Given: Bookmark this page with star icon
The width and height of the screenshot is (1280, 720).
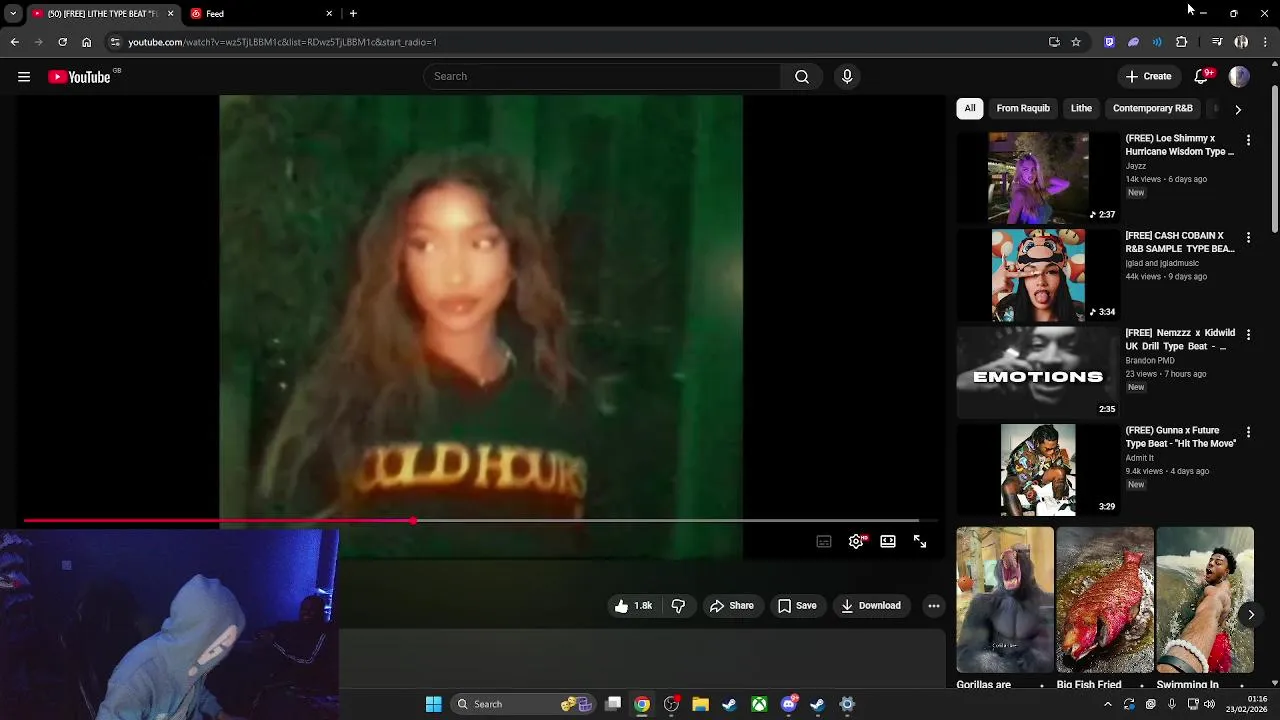Looking at the screenshot, I should [x=1076, y=42].
